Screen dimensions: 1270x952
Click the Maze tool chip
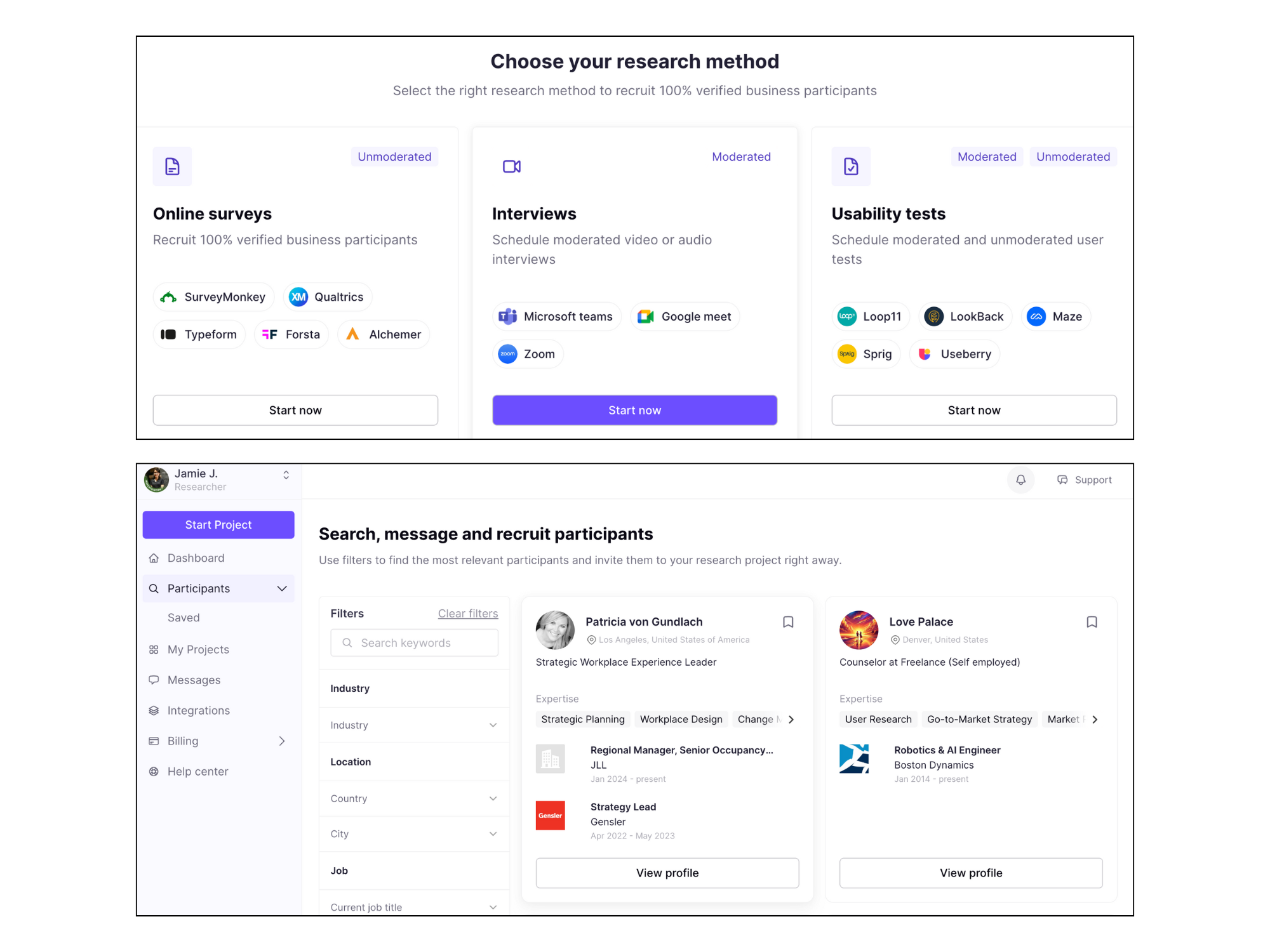1055,317
